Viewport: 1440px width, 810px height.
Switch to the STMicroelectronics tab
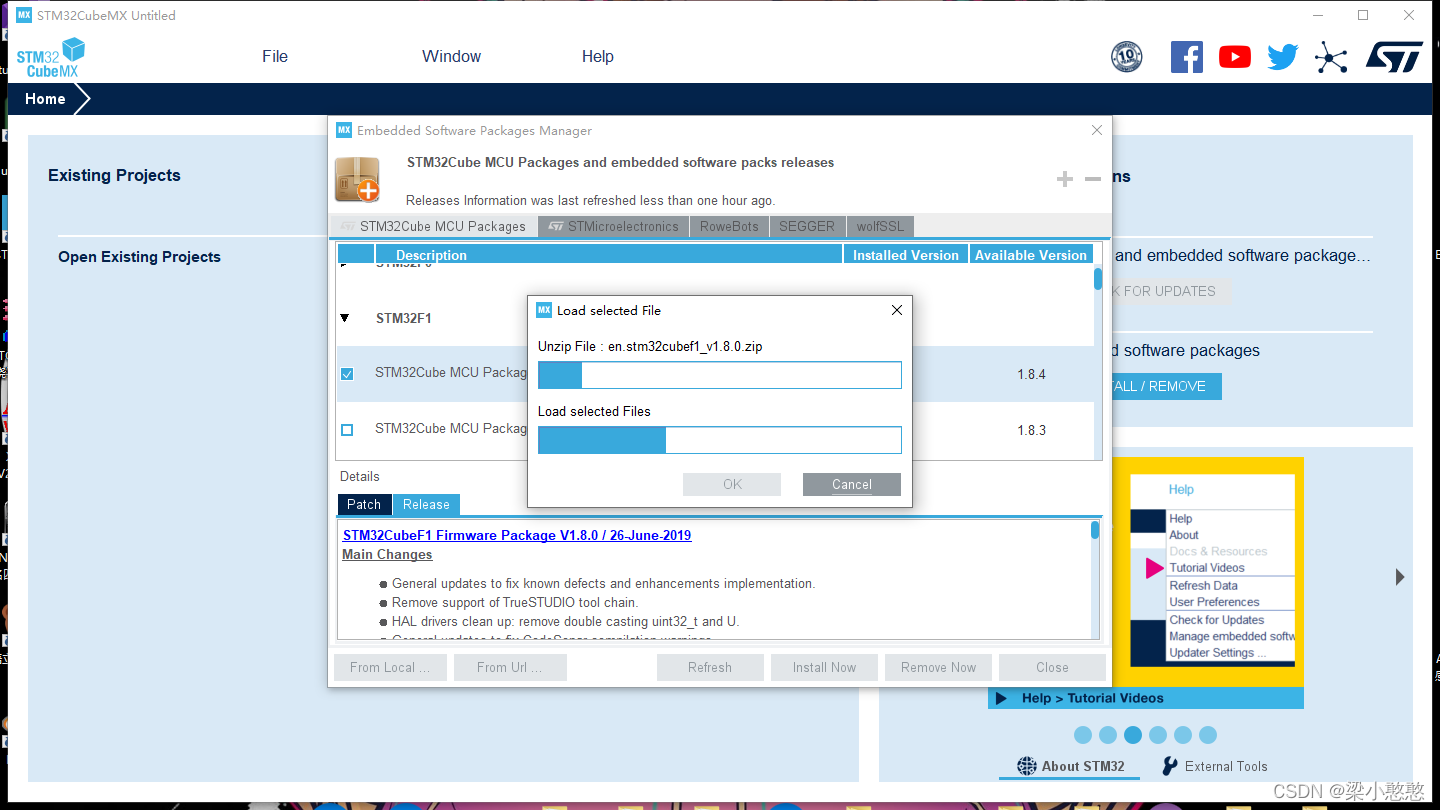[x=613, y=226]
